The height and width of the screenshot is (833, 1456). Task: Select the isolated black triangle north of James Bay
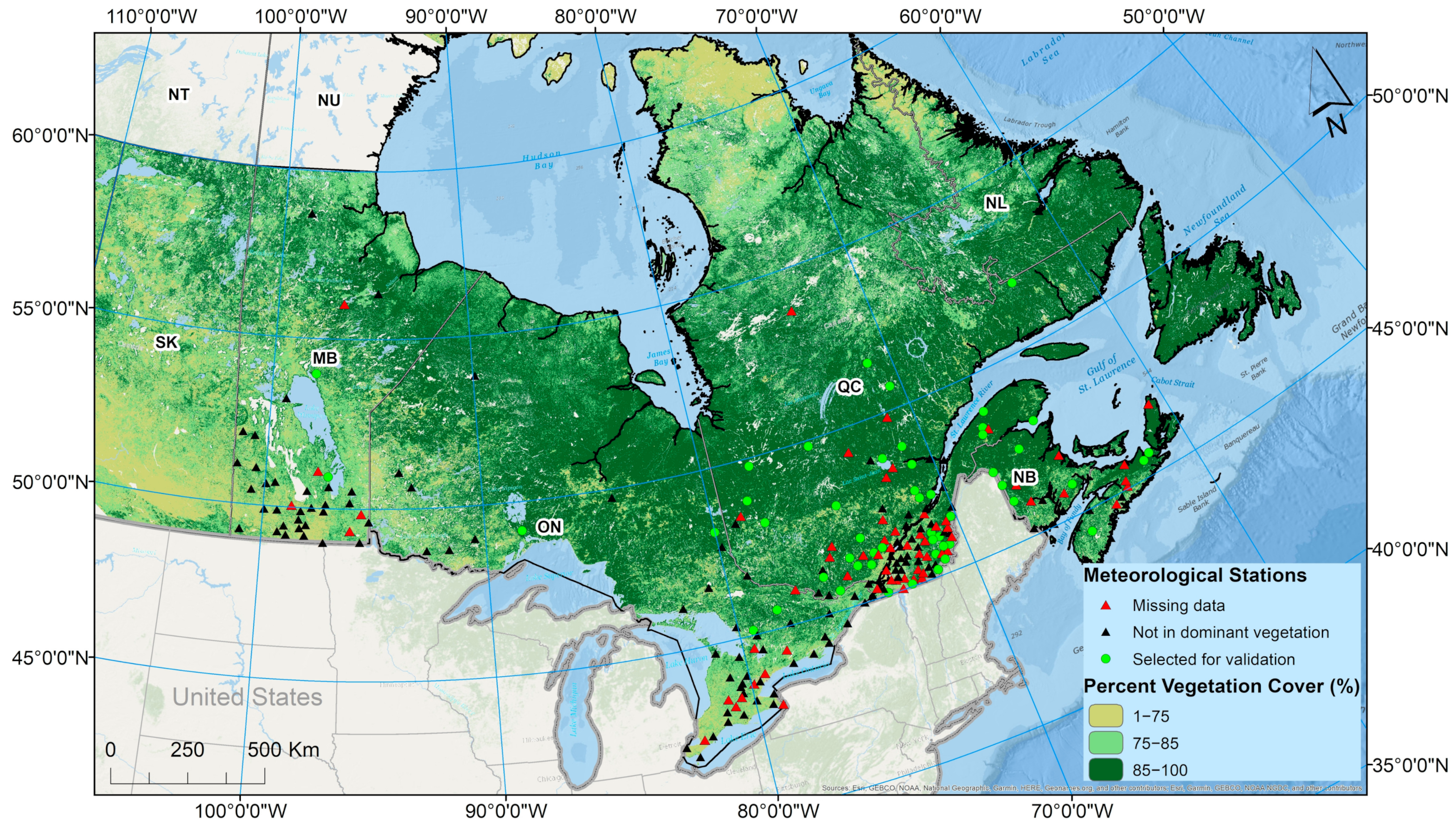click(475, 376)
